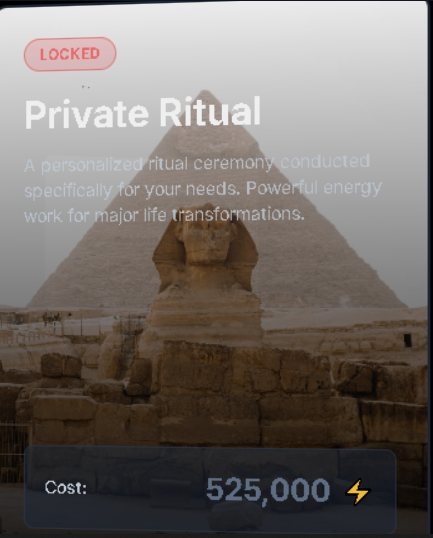Click the 525,000 cost amount
Image resolution: width=433 pixels, height=538 pixels.
[x=268, y=490]
